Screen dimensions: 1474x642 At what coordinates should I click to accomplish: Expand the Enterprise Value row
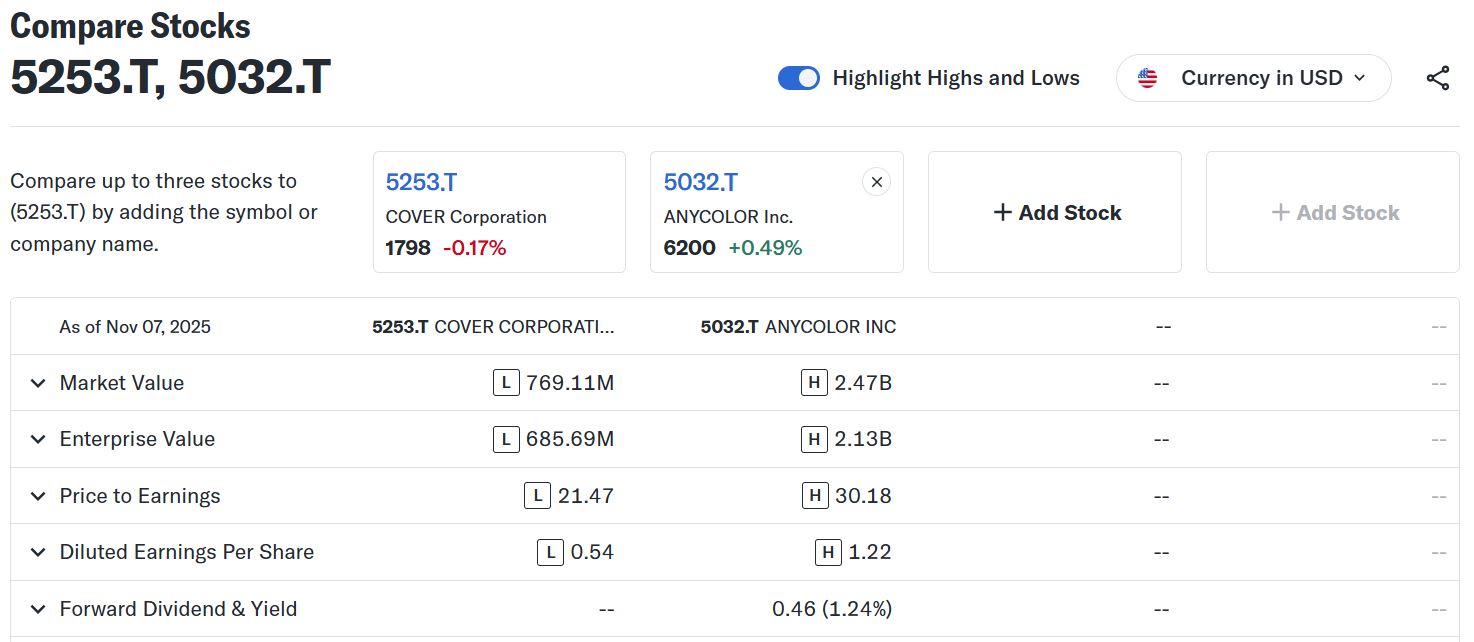38,439
